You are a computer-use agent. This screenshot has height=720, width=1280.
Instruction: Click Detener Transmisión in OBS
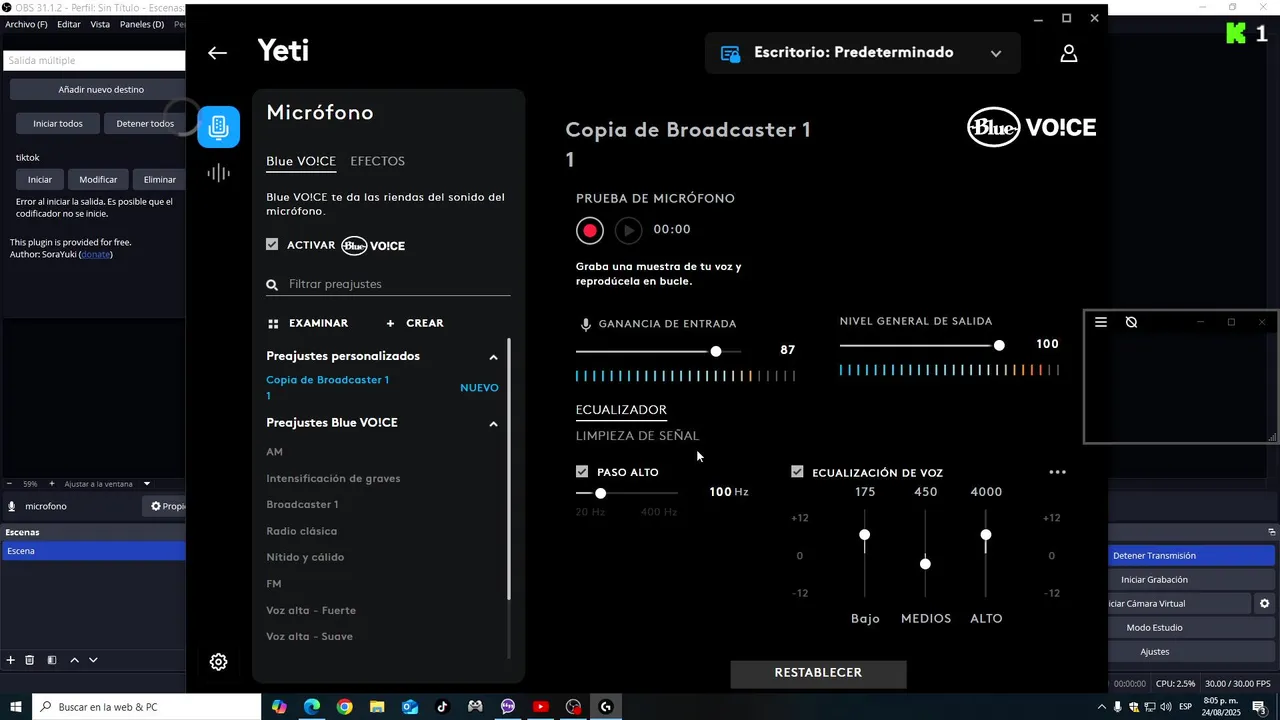point(1192,556)
